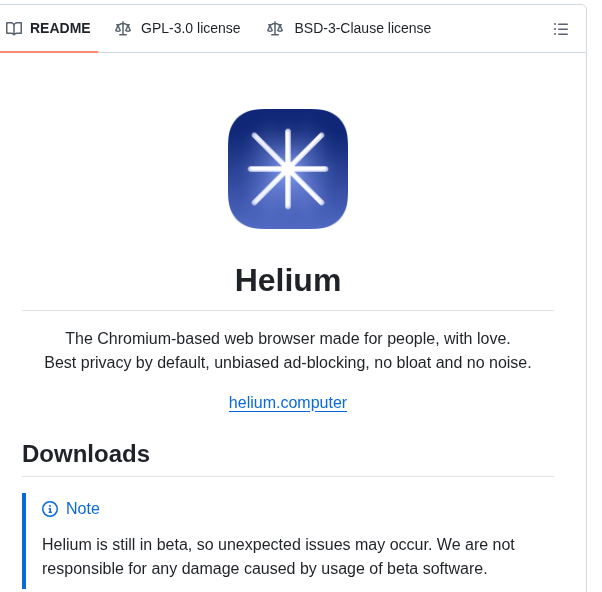The width and height of the screenshot is (602, 592).
Task: Click the "Chromium-based web browser" tagline line
Action: (x=288, y=339)
